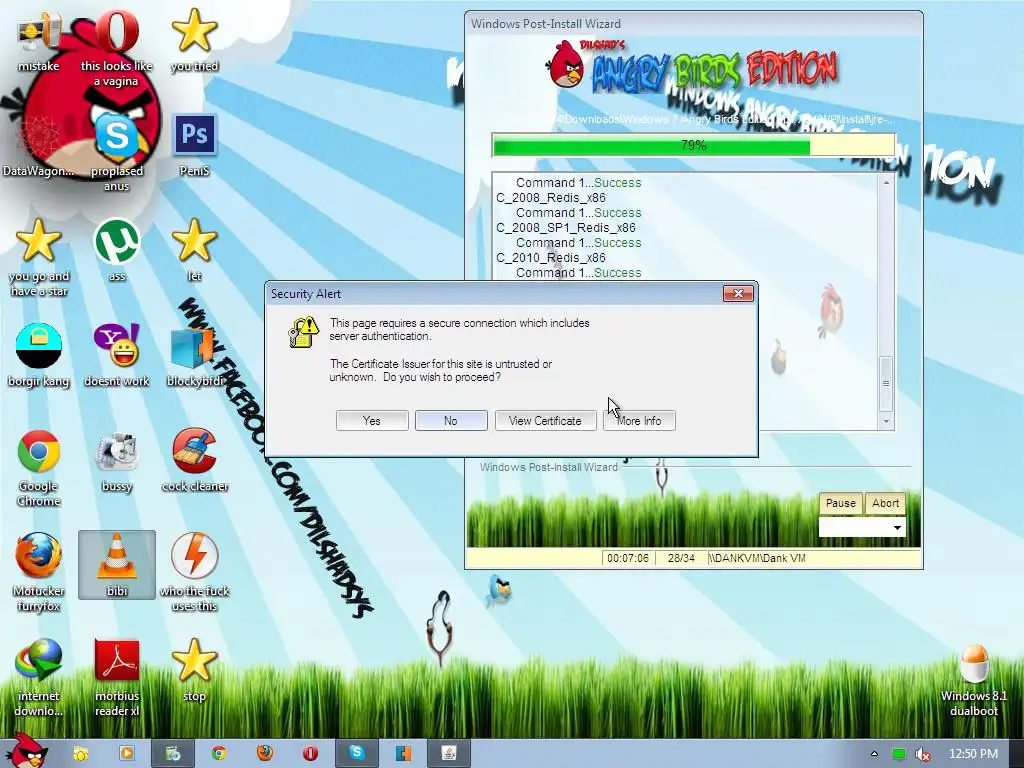The width and height of the screenshot is (1024, 768).
Task: Pause the post-install wizard
Action: point(840,504)
